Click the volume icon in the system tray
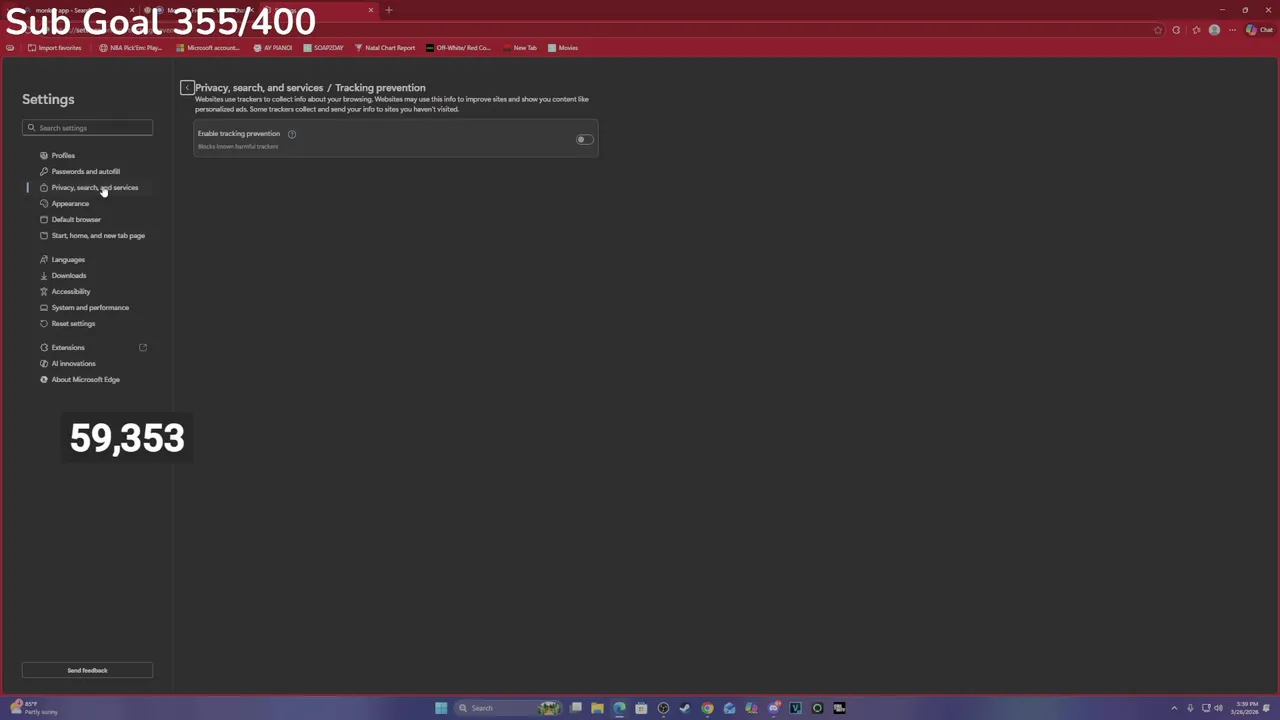Image resolution: width=1280 pixels, height=720 pixels. coord(1218,708)
